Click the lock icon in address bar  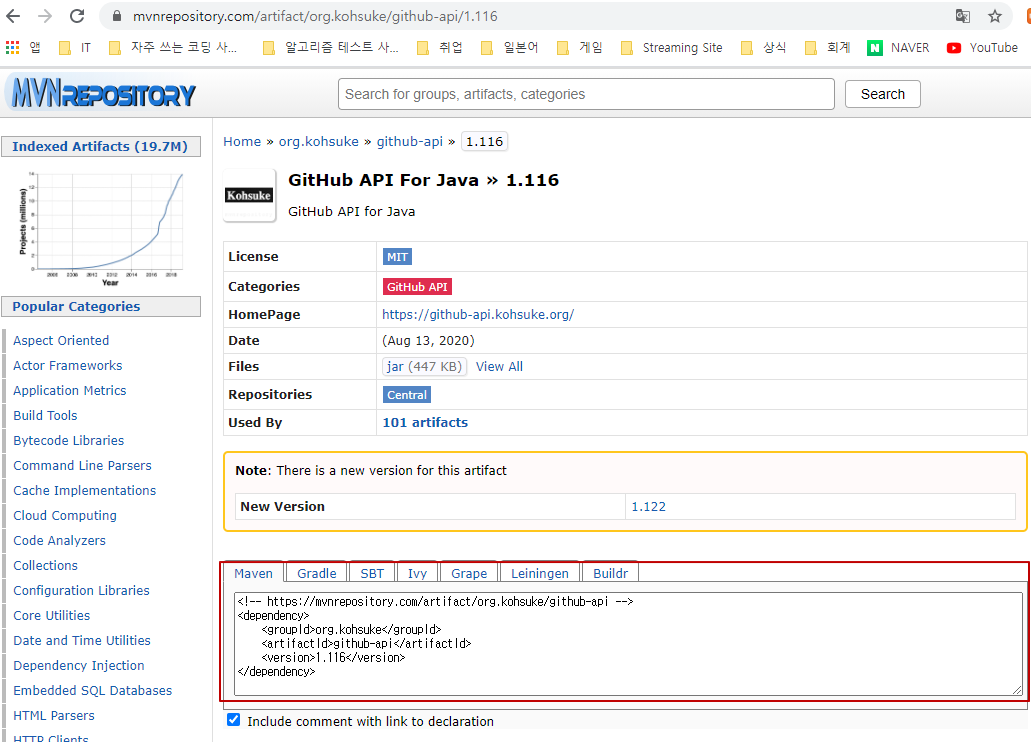116,16
